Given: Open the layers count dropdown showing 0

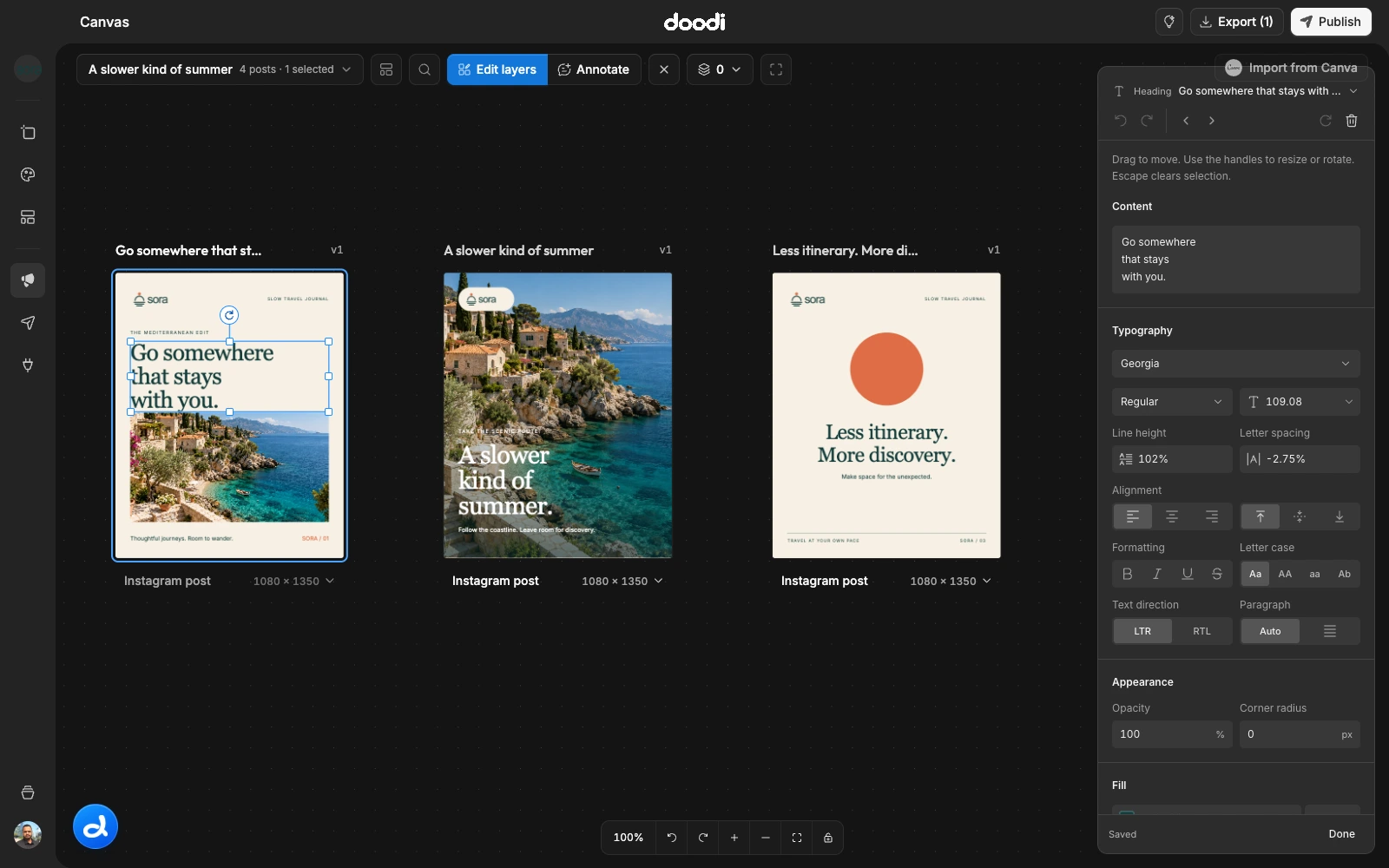Looking at the screenshot, I should (720, 69).
